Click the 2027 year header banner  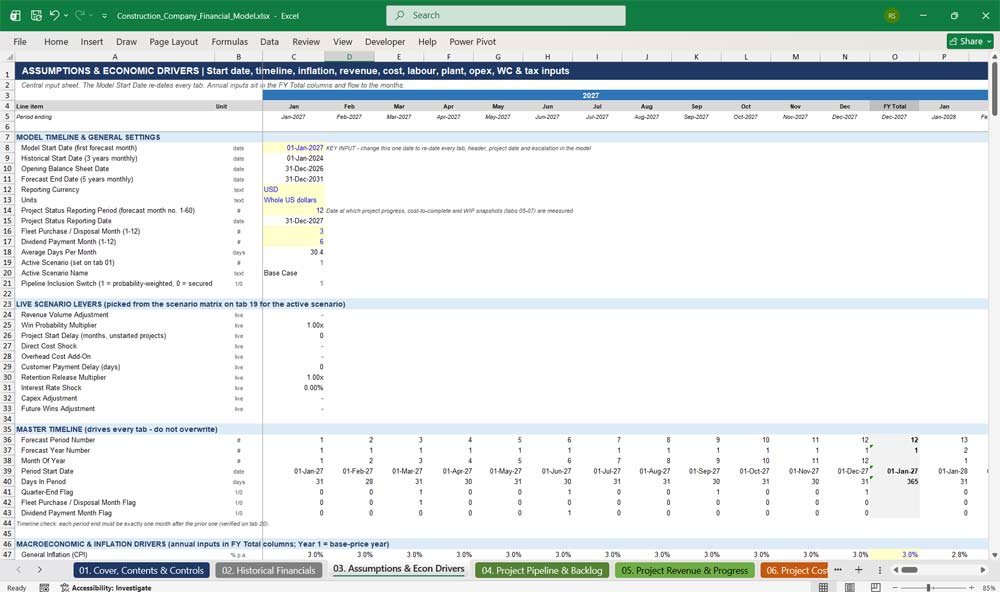[591, 95]
